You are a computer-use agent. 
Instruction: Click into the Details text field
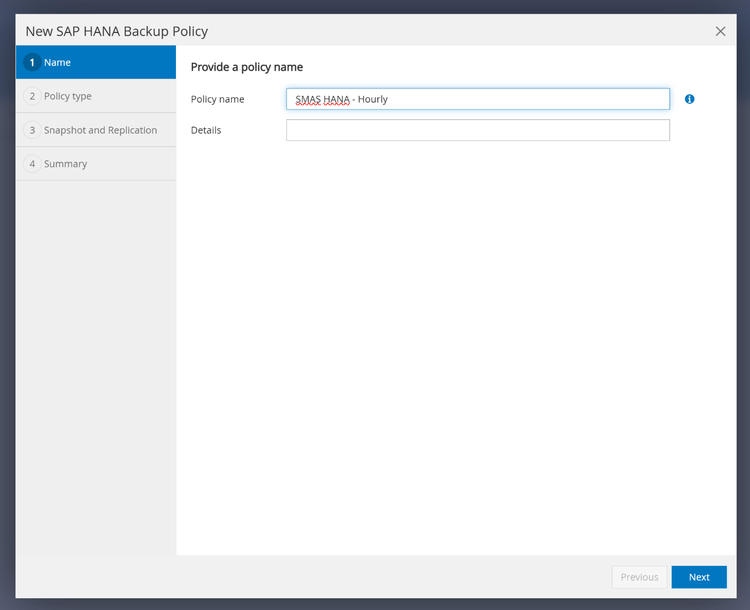point(478,130)
